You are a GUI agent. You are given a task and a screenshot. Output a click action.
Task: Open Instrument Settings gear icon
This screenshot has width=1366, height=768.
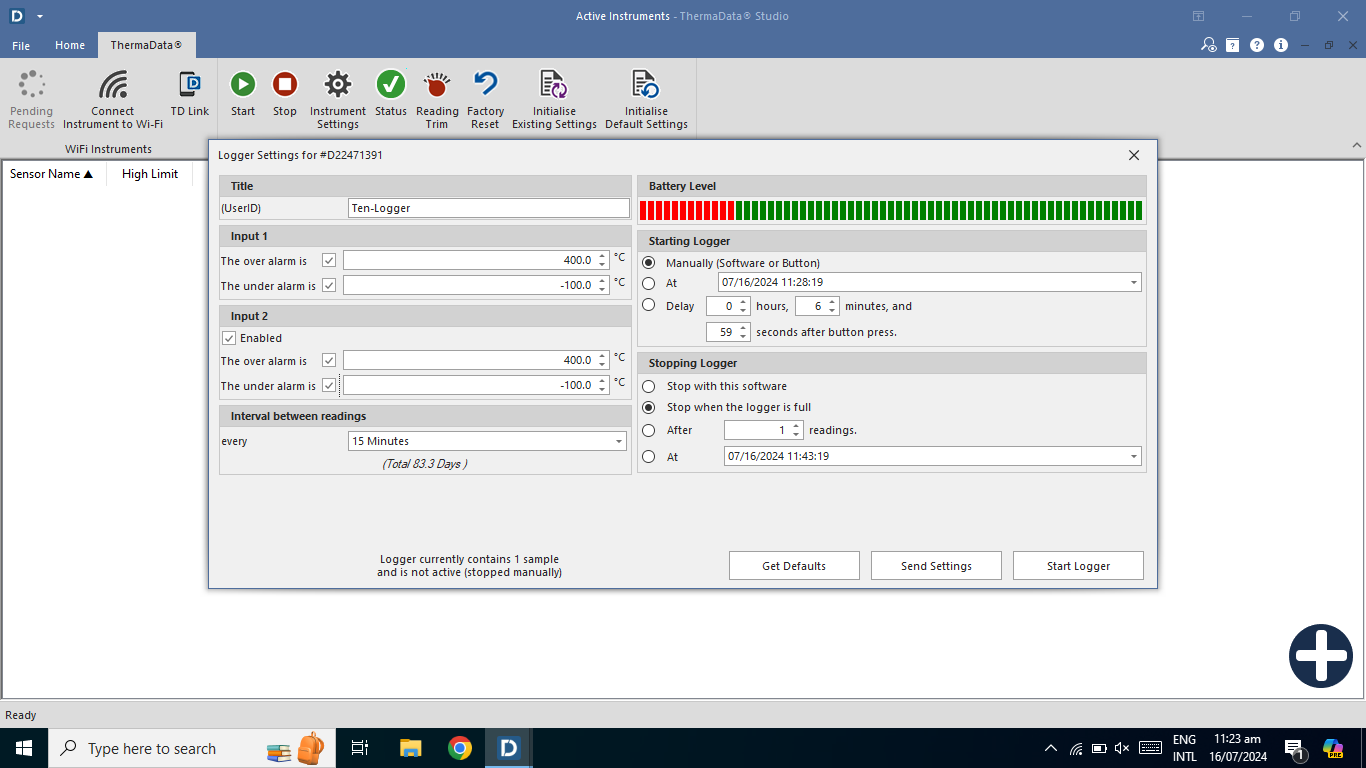click(338, 85)
